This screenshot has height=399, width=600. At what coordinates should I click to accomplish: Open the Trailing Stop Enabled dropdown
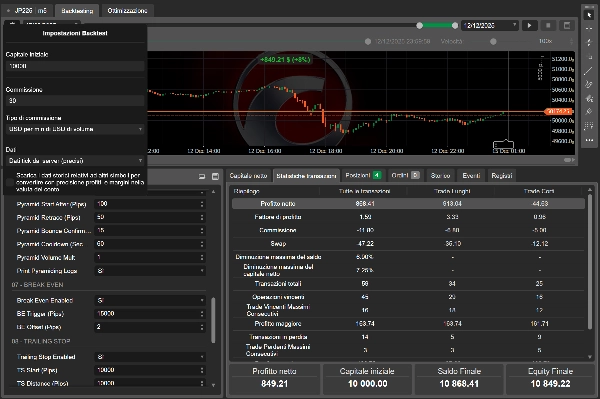[150, 357]
